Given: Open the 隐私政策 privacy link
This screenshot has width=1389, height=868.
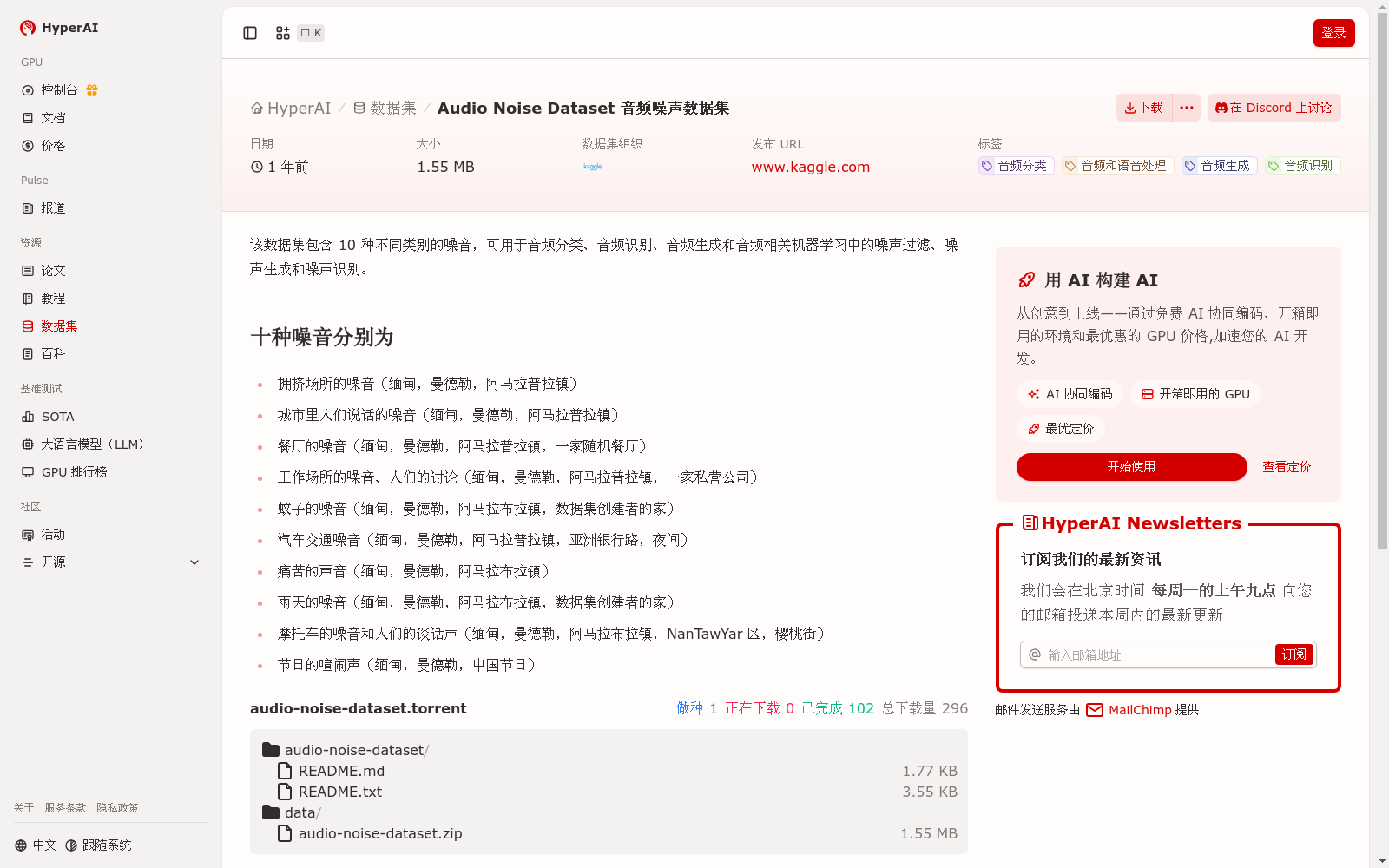Looking at the screenshot, I should click(117, 808).
